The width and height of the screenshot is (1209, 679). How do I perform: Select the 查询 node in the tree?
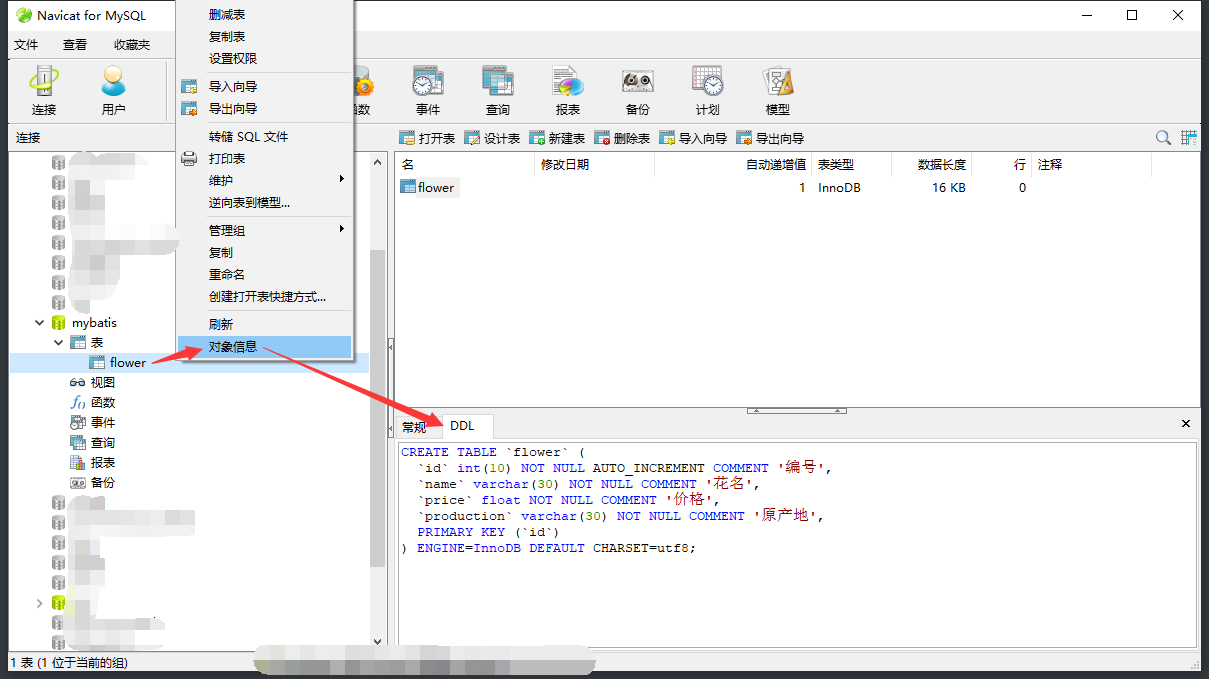[x=102, y=442]
